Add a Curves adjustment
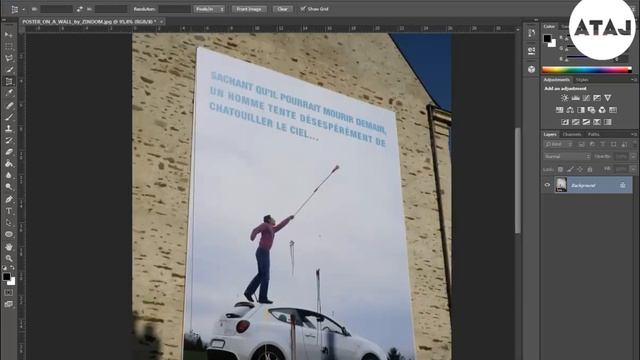 click(586, 98)
